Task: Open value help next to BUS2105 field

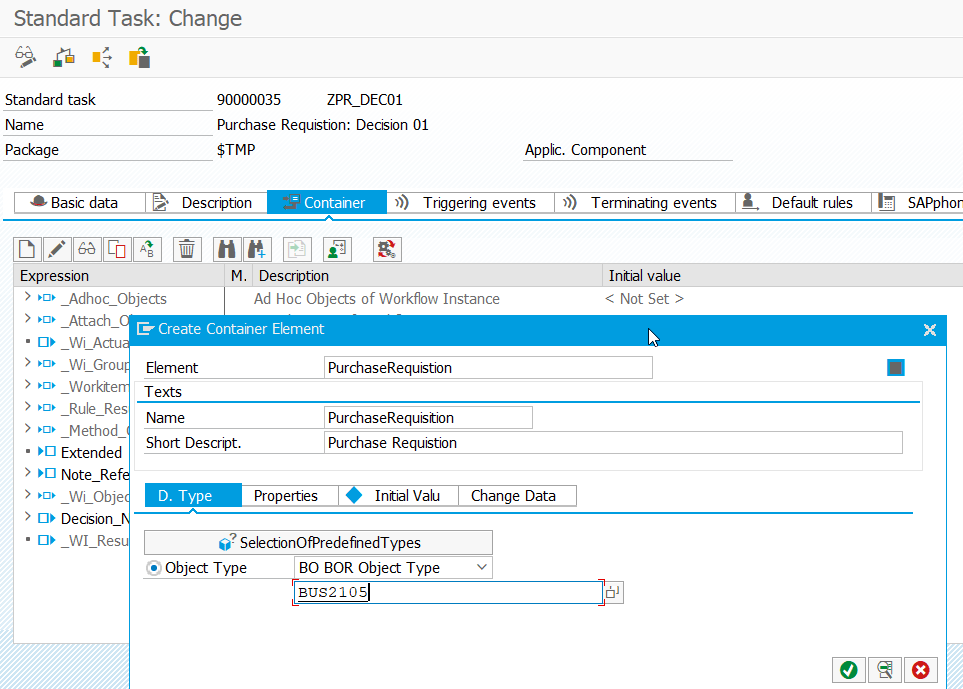Action: pos(611,592)
